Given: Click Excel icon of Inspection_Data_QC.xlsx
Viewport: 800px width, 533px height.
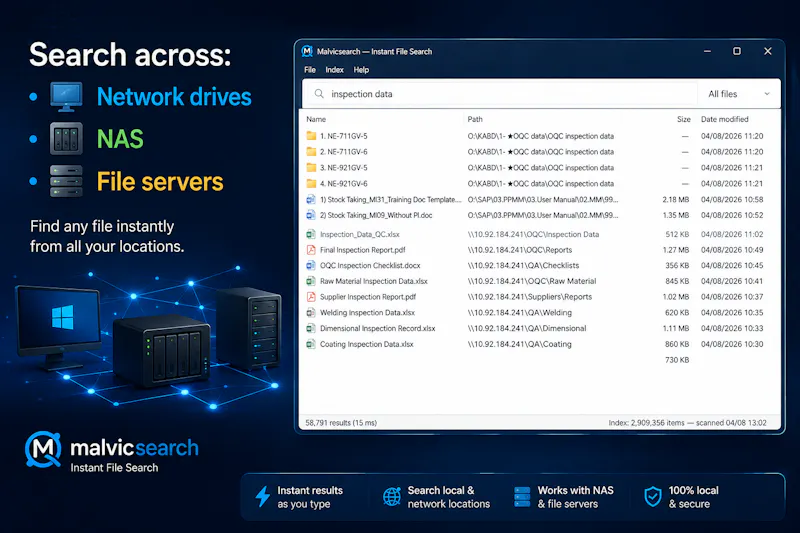Looking at the screenshot, I should click(x=311, y=234).
